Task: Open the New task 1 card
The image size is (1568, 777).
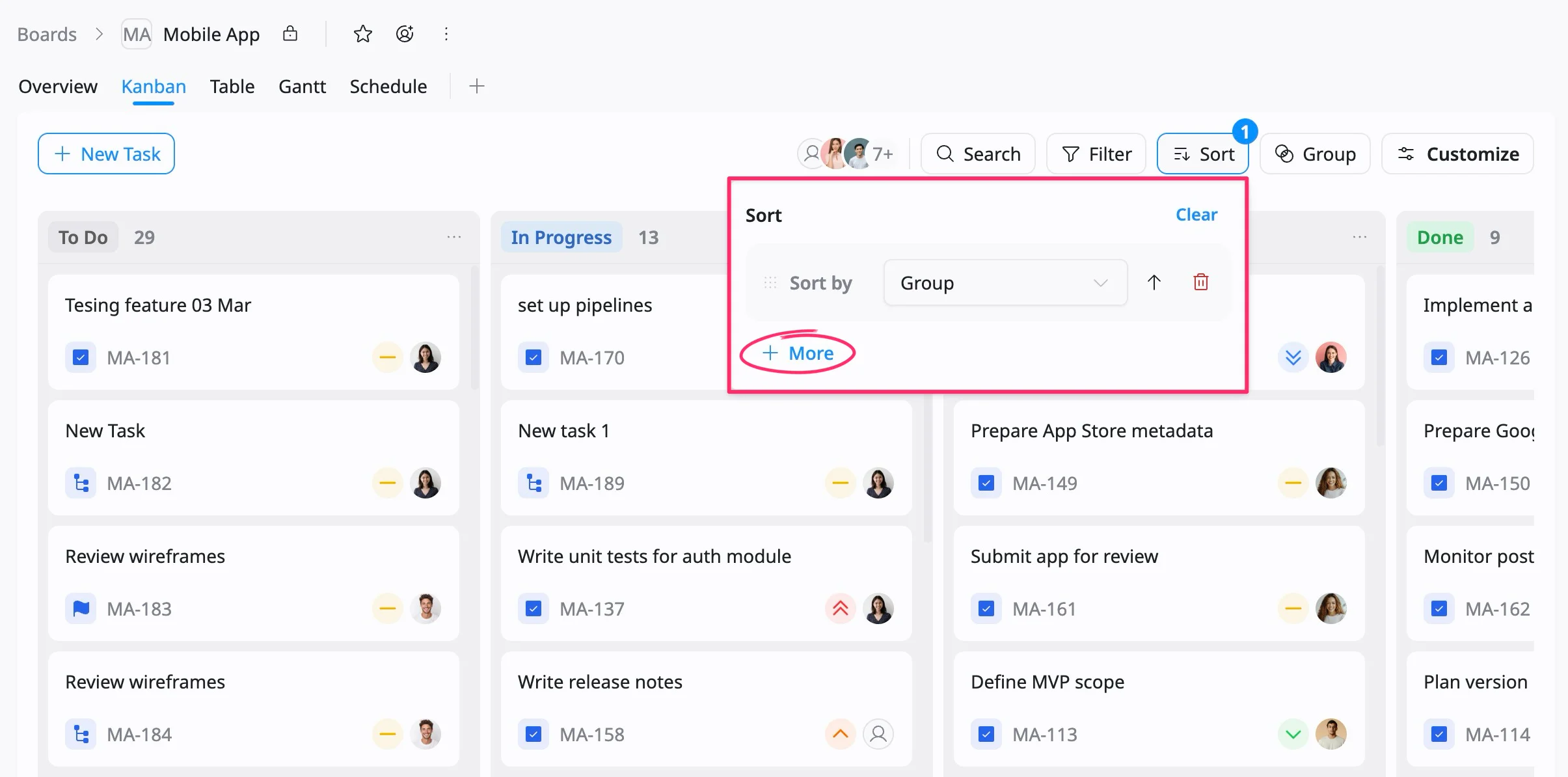Action: (707, 457)
